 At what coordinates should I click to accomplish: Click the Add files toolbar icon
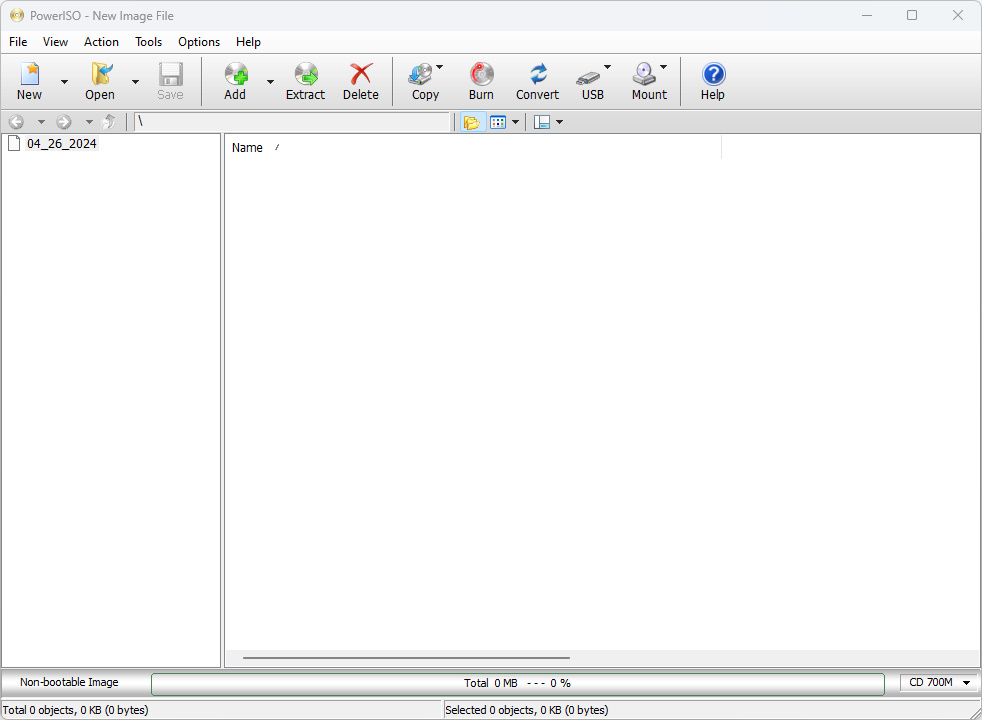pyautogui.click(x=236, y=74)
